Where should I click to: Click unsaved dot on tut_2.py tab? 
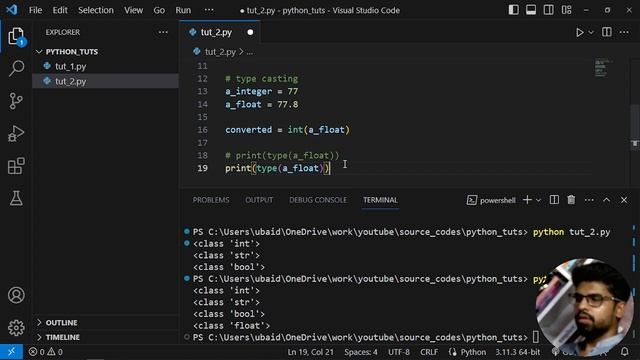pos(250,32)
